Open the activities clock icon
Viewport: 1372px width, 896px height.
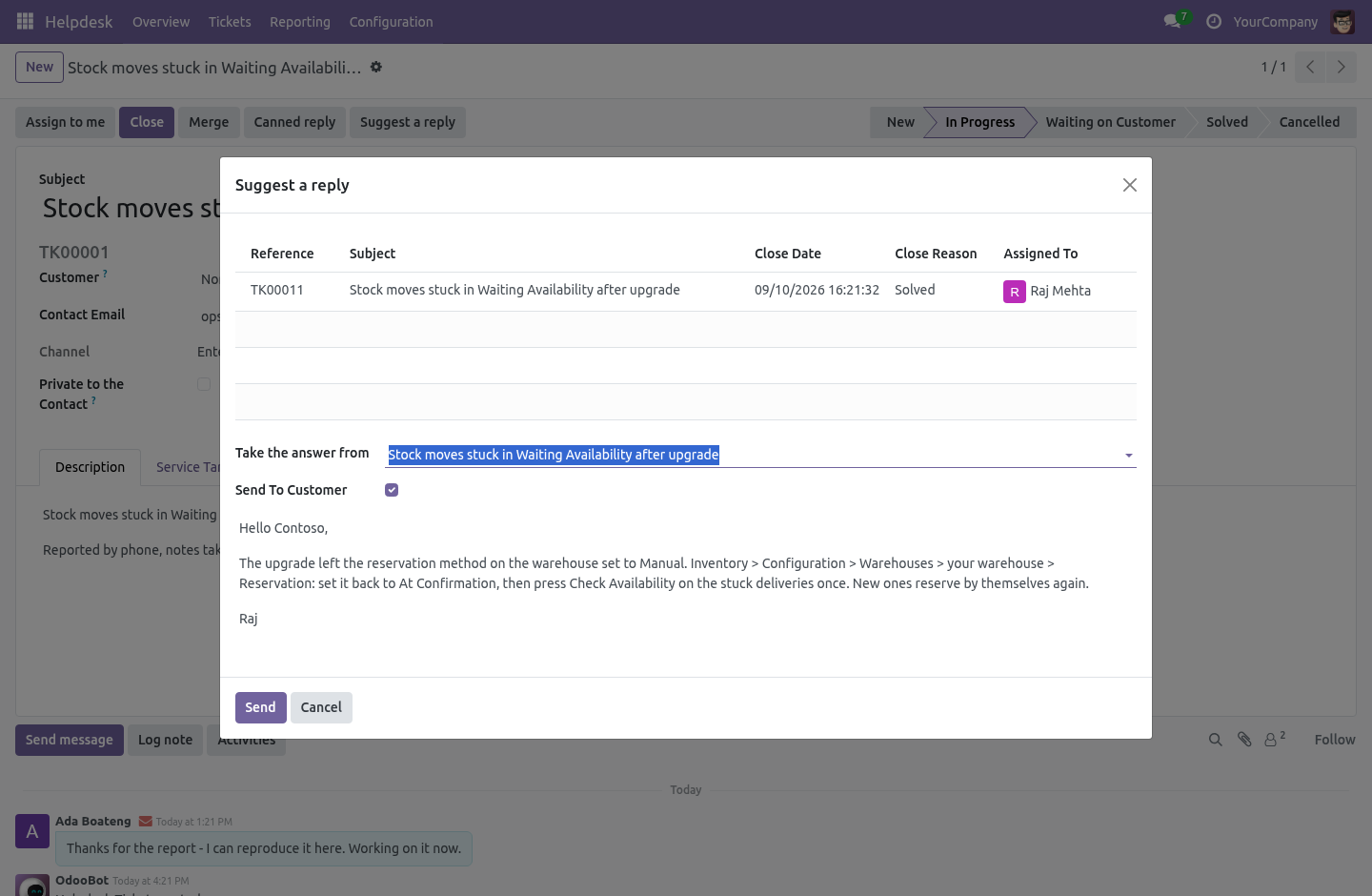1214,21
